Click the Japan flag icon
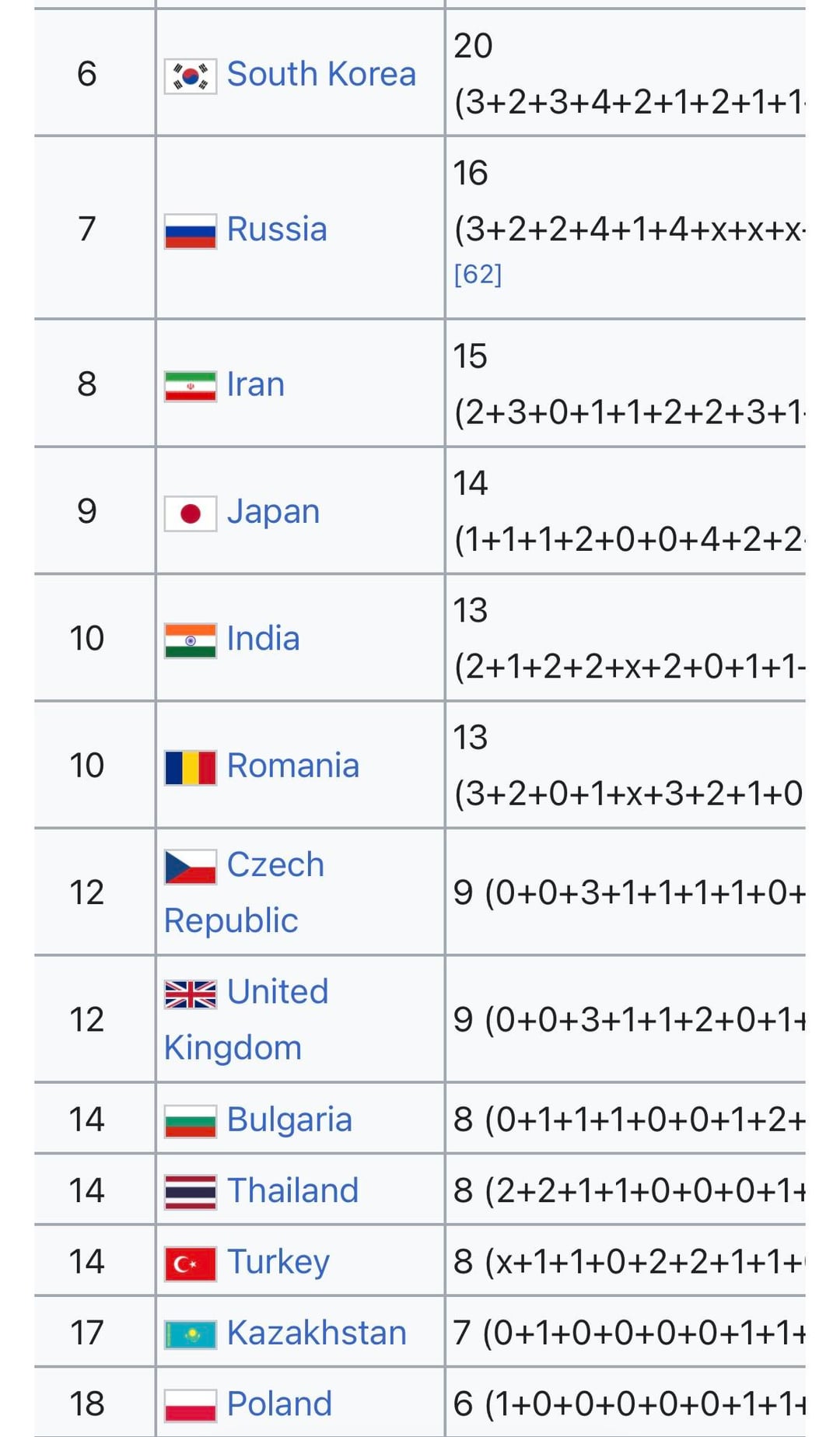The height and width of the screenshot is (1437, 840). pos(190,513)
